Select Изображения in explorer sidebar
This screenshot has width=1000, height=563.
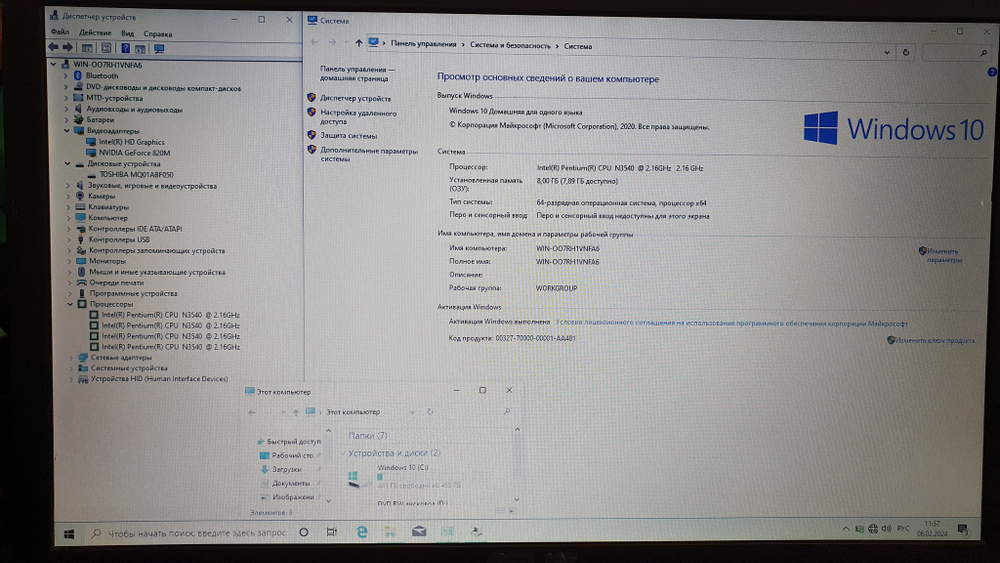pos(293,497)
